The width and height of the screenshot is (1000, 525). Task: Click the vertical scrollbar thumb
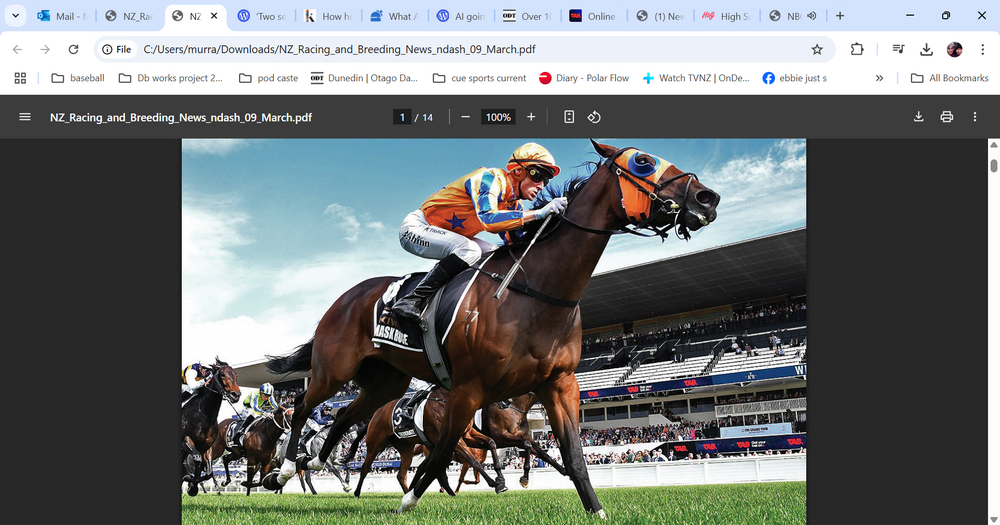[x=993, y=165]
